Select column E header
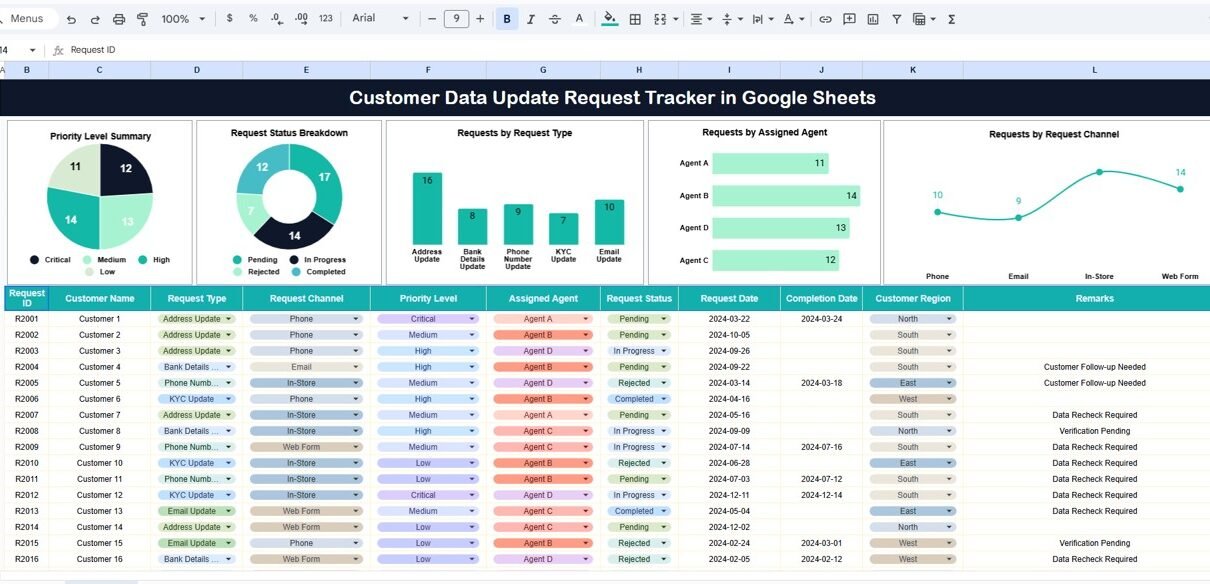Screen dimensions: 1210x584 coord(306,70)
